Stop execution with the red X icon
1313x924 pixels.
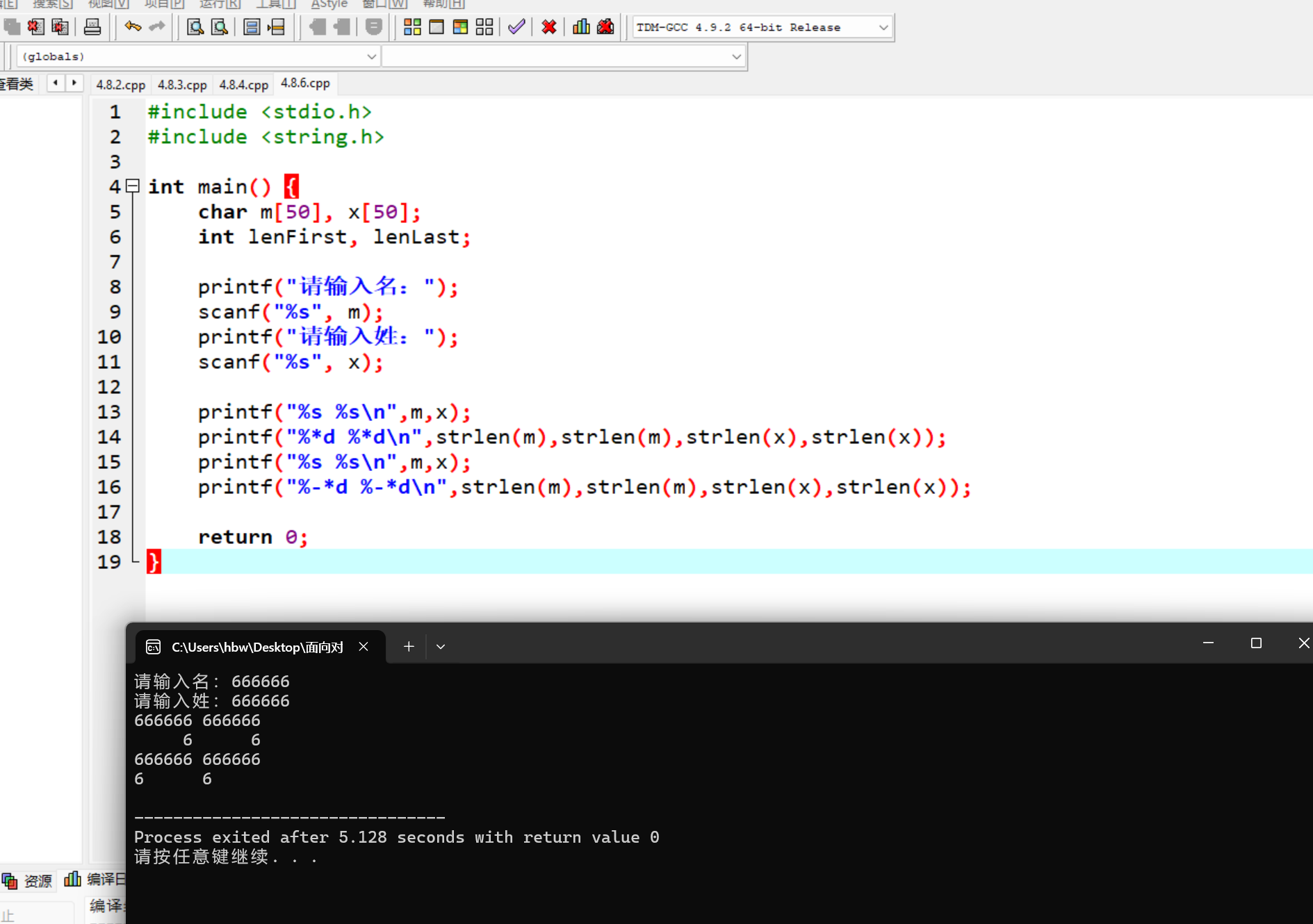coord(549,27)
